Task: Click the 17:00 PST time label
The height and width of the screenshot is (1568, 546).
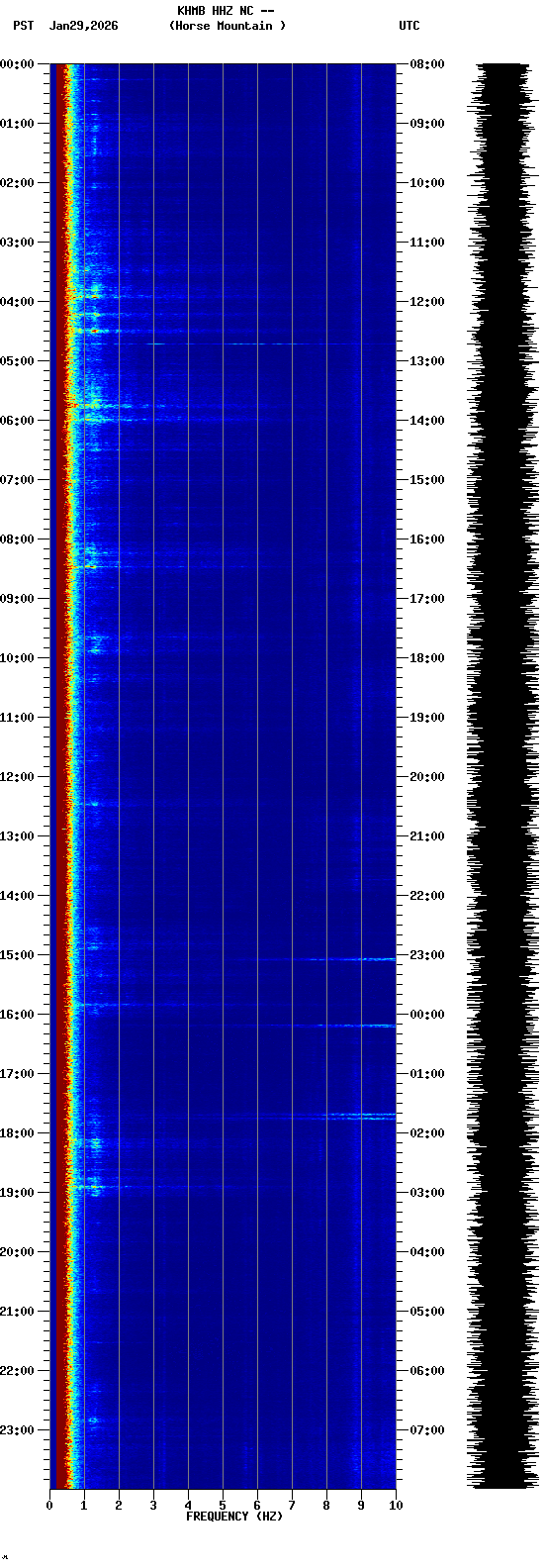Action: click(x=17, y=1074)
